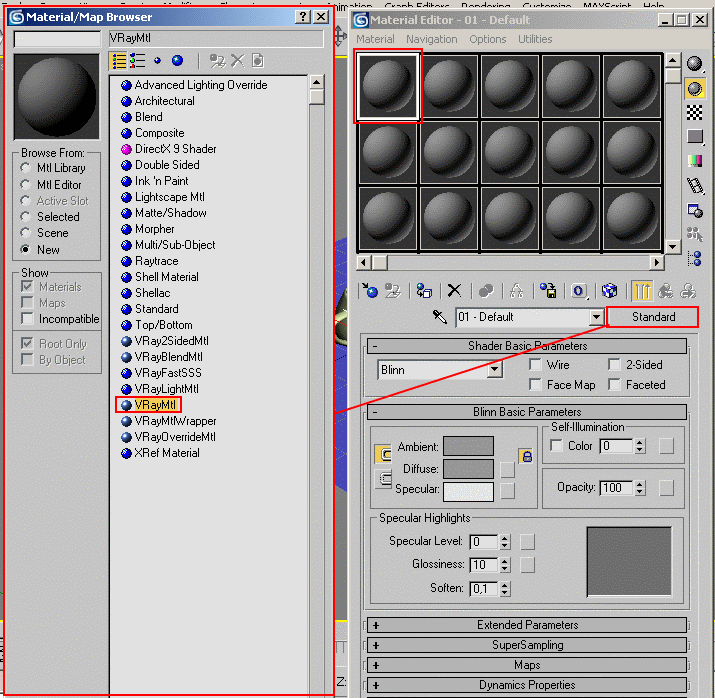The height and width of the screenshot is (698, 715).
Task: Select the Scene radio button
Action: [x=26, y=233]
